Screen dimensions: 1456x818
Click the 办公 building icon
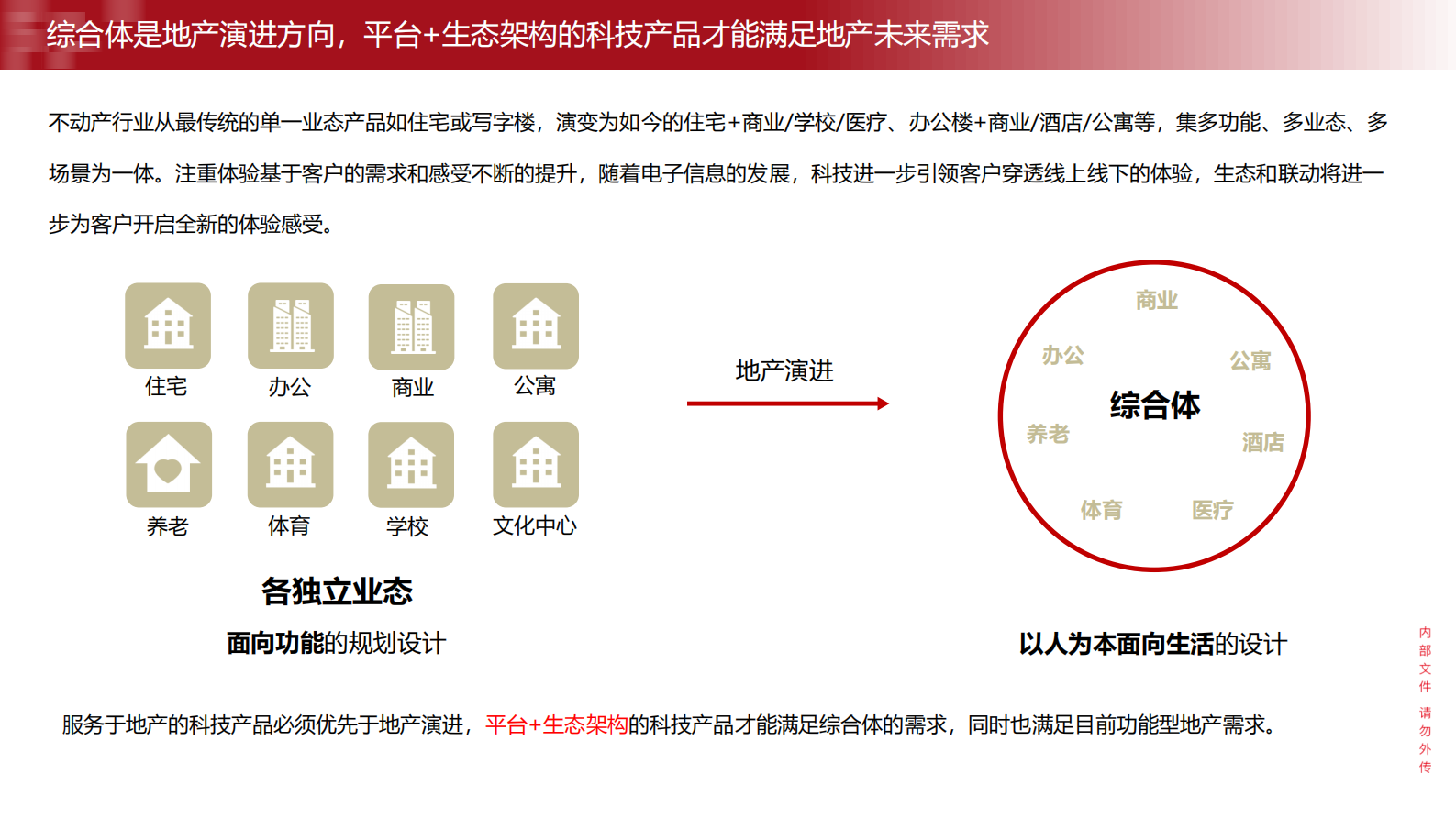(x=291, y=326)
